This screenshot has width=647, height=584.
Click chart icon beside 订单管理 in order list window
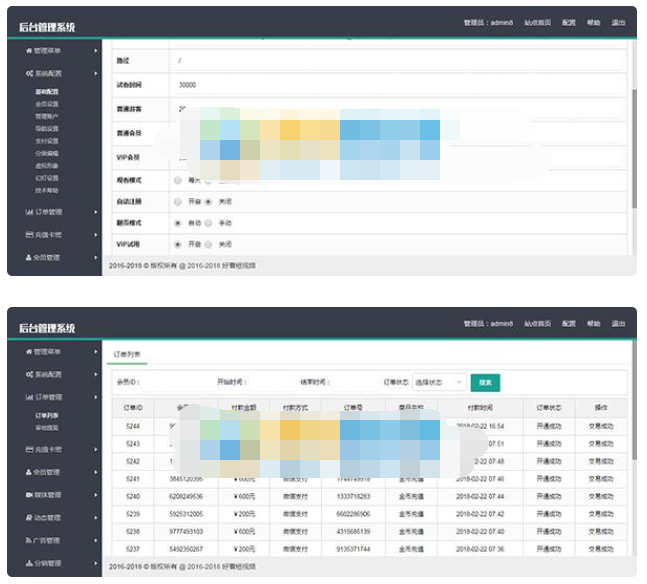29,397
